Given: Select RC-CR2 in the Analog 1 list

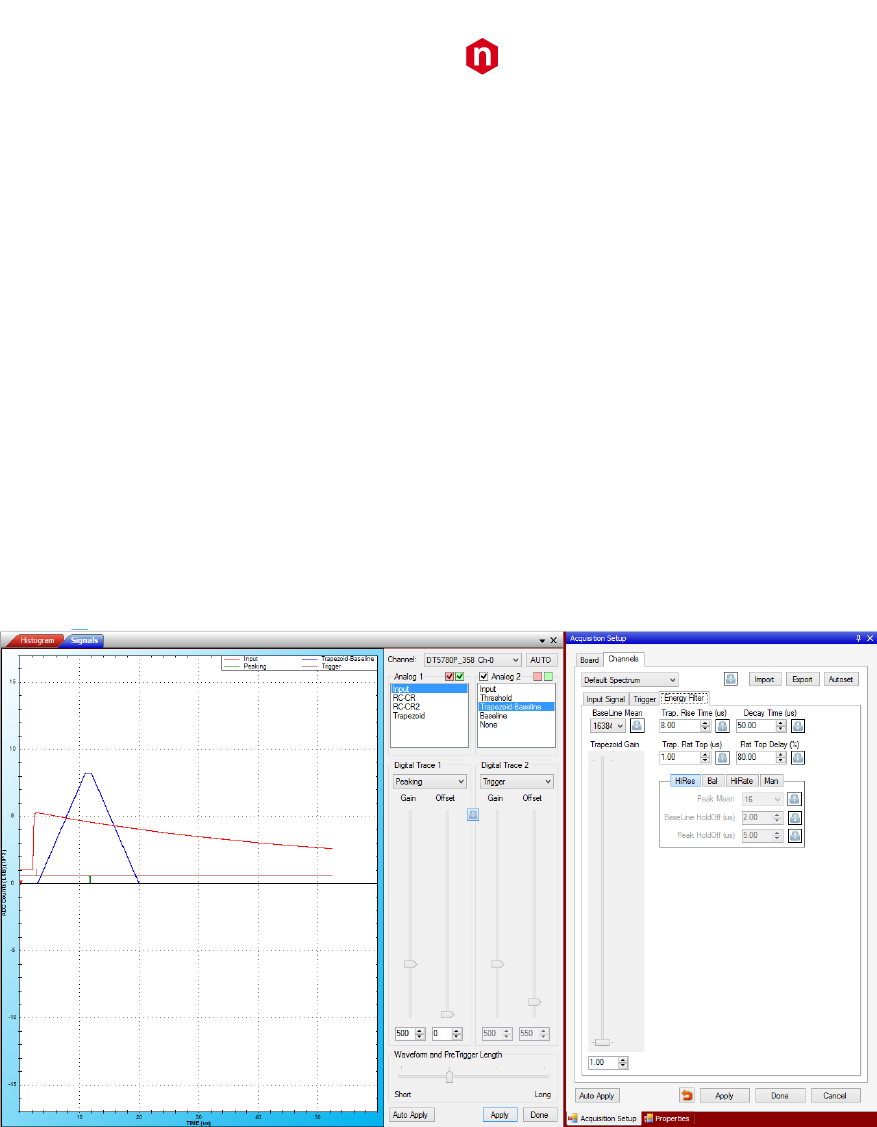Looking at the screenshot, I should [x=406, y=707].
